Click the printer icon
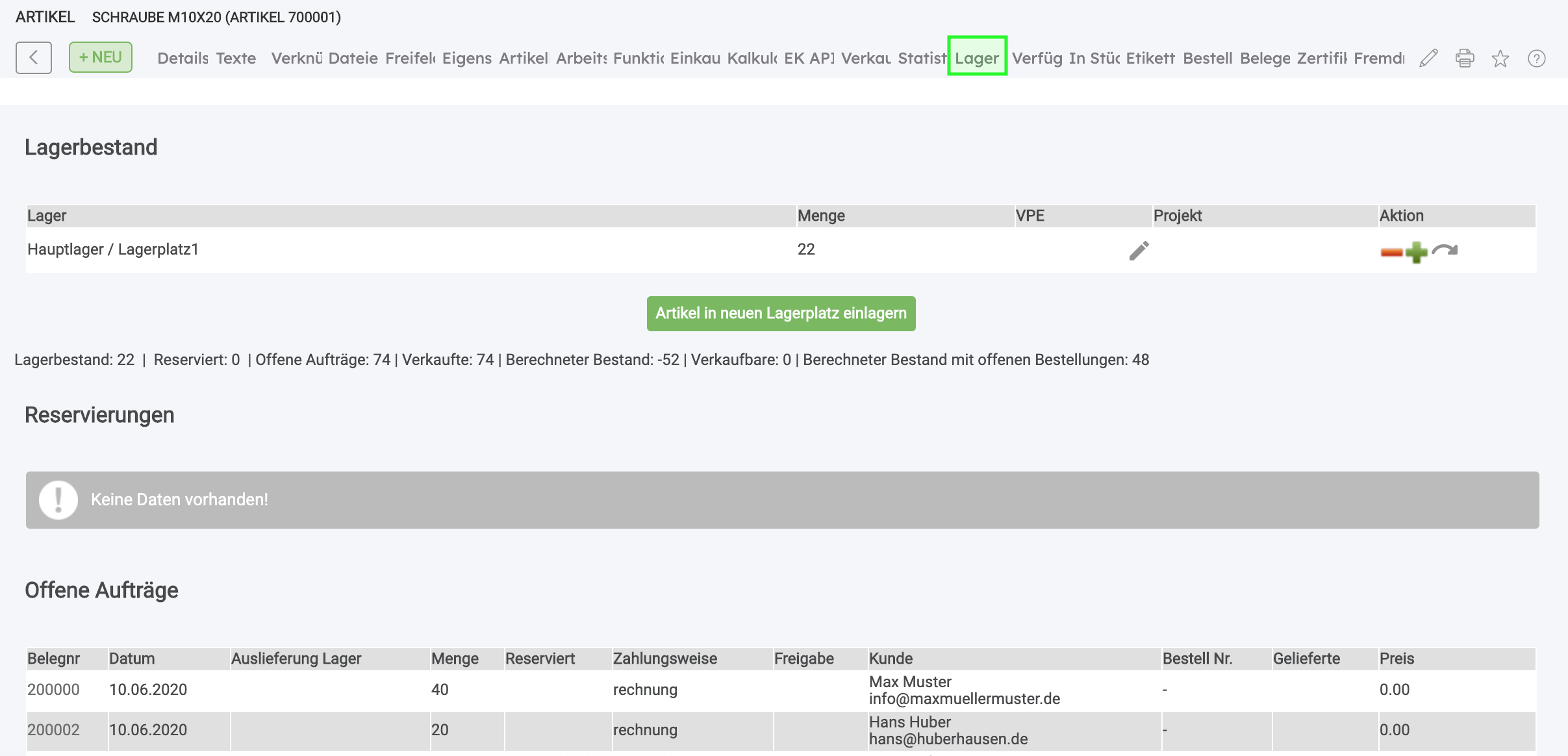Image resolution: width=1568 pixels, height=756 pixels. pos(1465,58)
